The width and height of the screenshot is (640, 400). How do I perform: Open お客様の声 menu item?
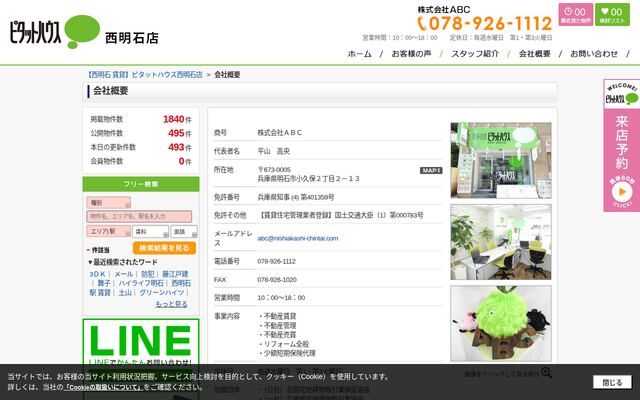click(411, 53)
